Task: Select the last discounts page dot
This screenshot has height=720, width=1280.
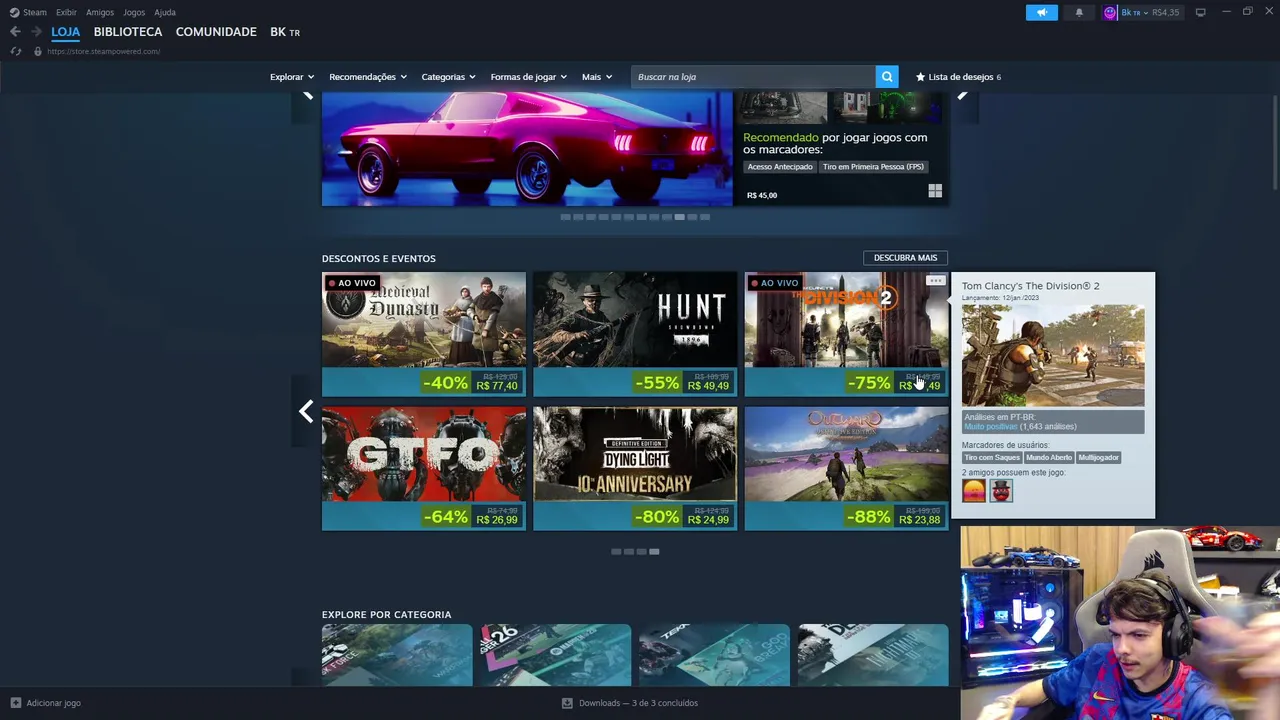Action: 654,552
